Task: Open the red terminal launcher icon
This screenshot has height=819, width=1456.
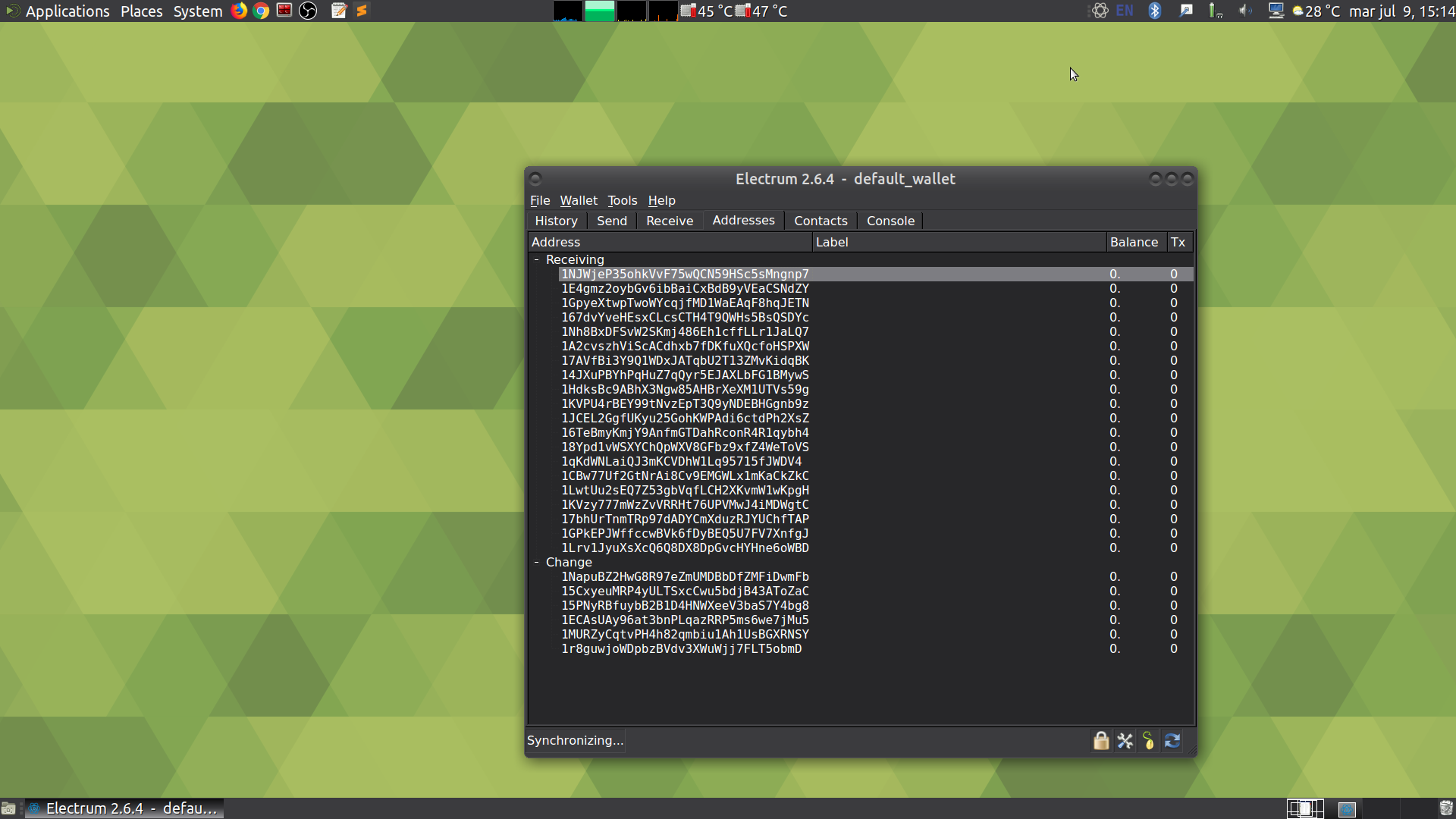Action: point(284,11)
